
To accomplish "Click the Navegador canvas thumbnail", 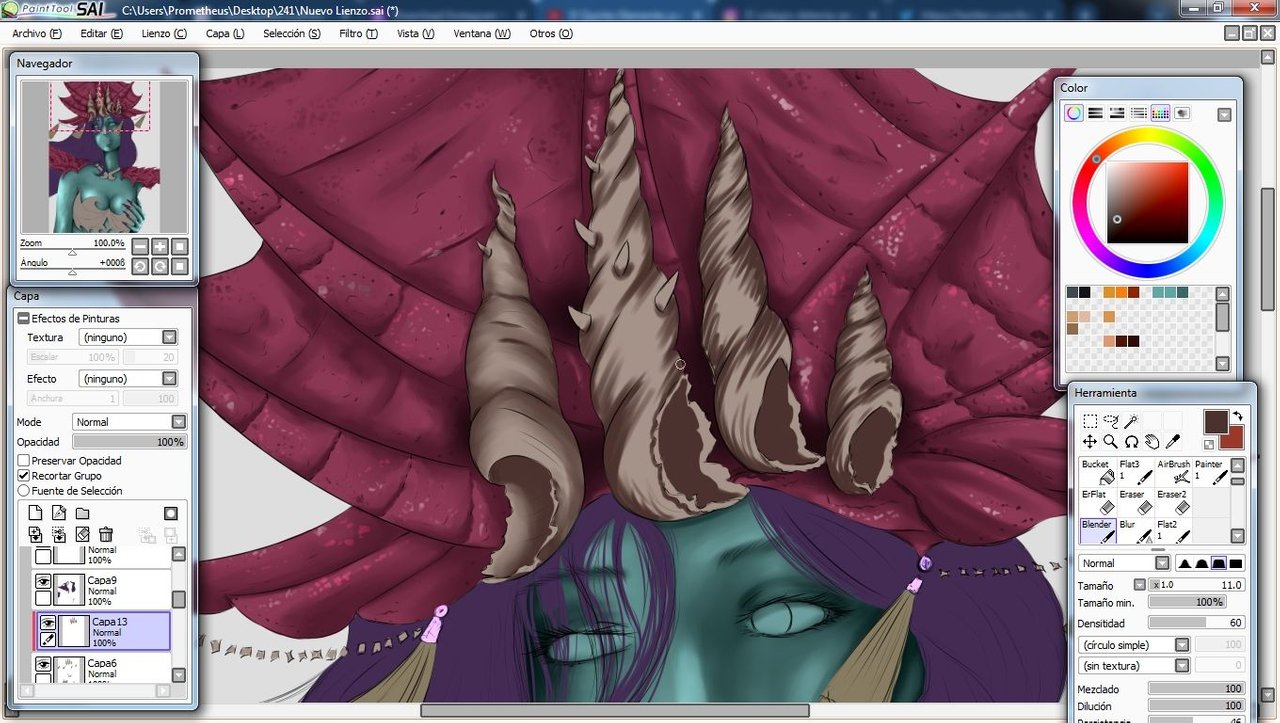I will [104, 157].
